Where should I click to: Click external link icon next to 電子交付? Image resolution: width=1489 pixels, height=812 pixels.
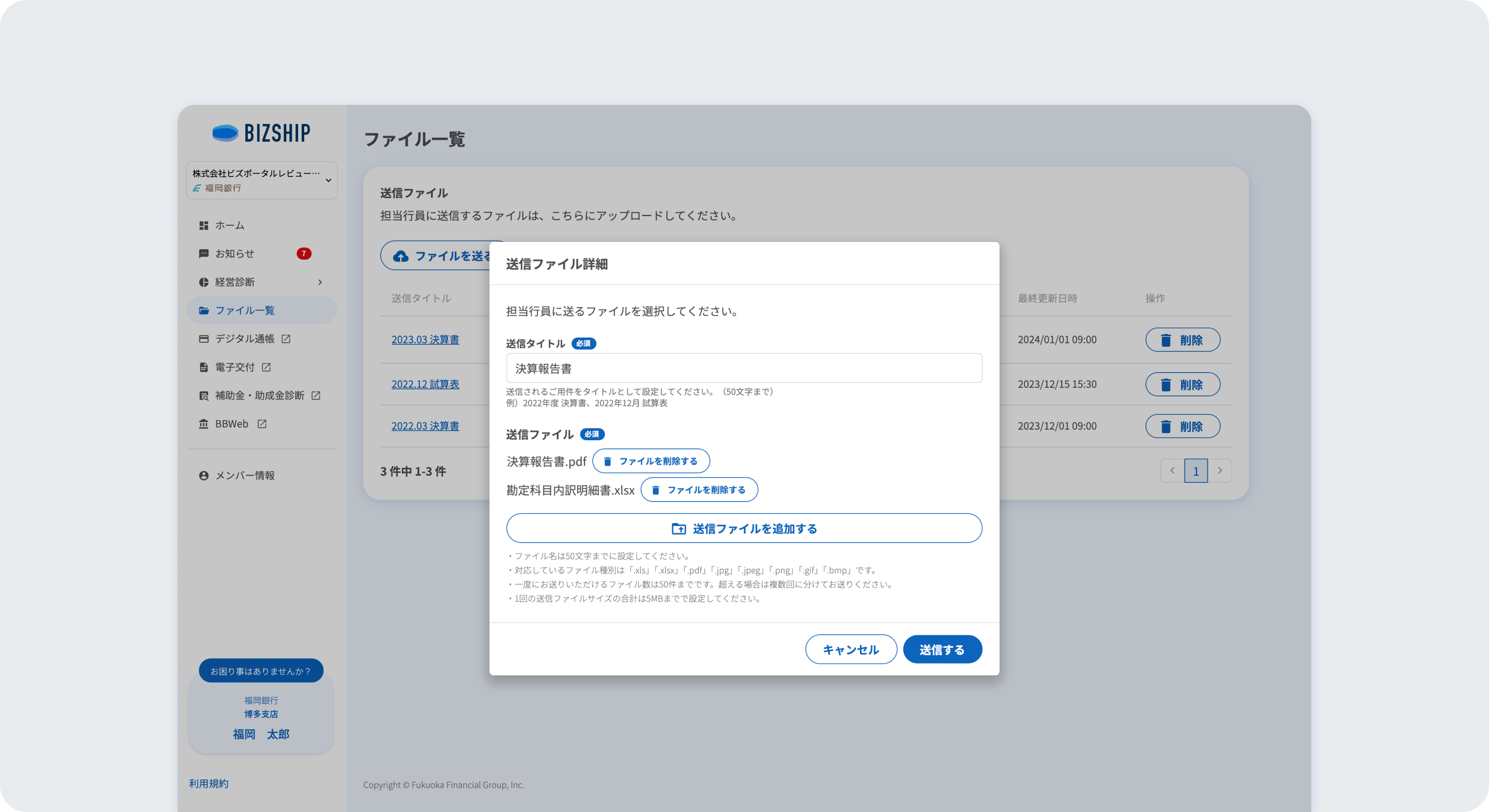[x=266, y=367]
